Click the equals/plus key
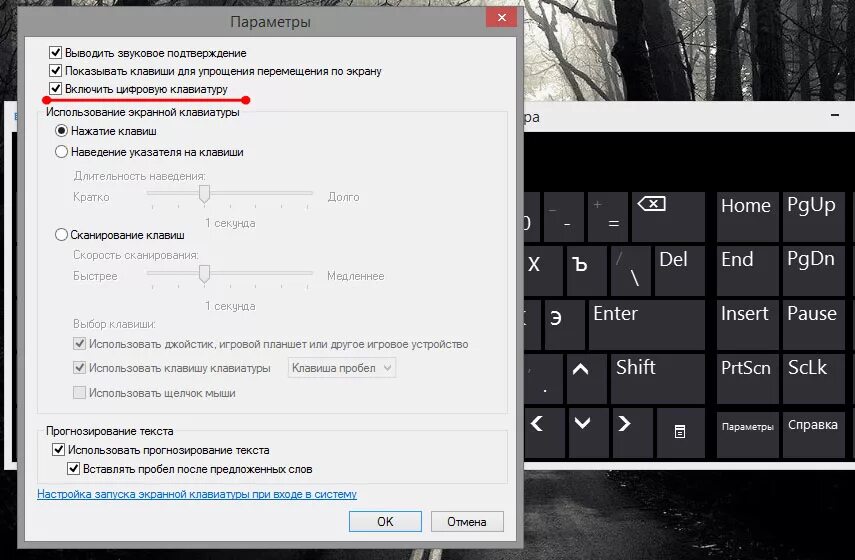Viewport: 855px width, 560px height. click(608, 217)
